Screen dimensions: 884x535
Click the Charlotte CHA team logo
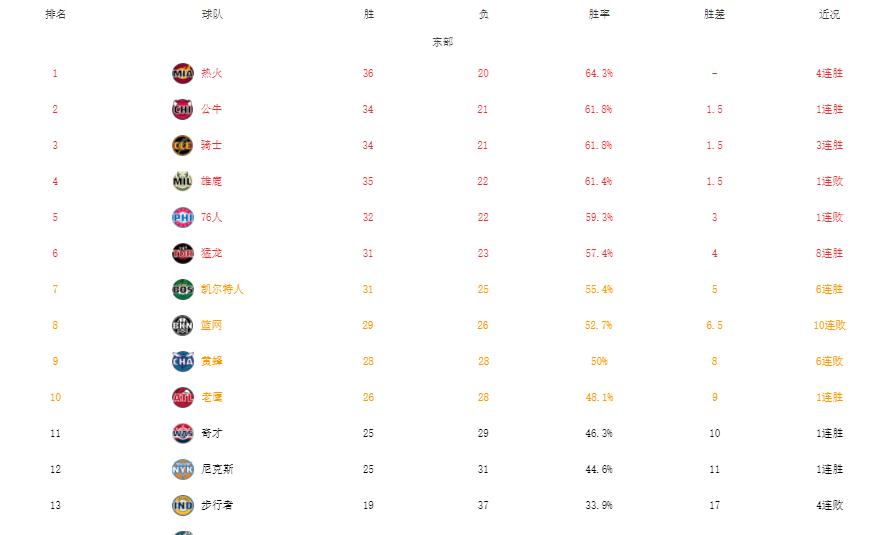point(183,361)
